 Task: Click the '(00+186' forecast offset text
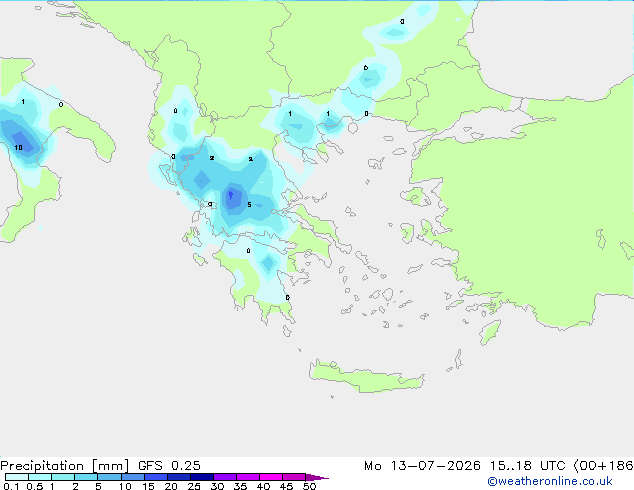(603, 466)
